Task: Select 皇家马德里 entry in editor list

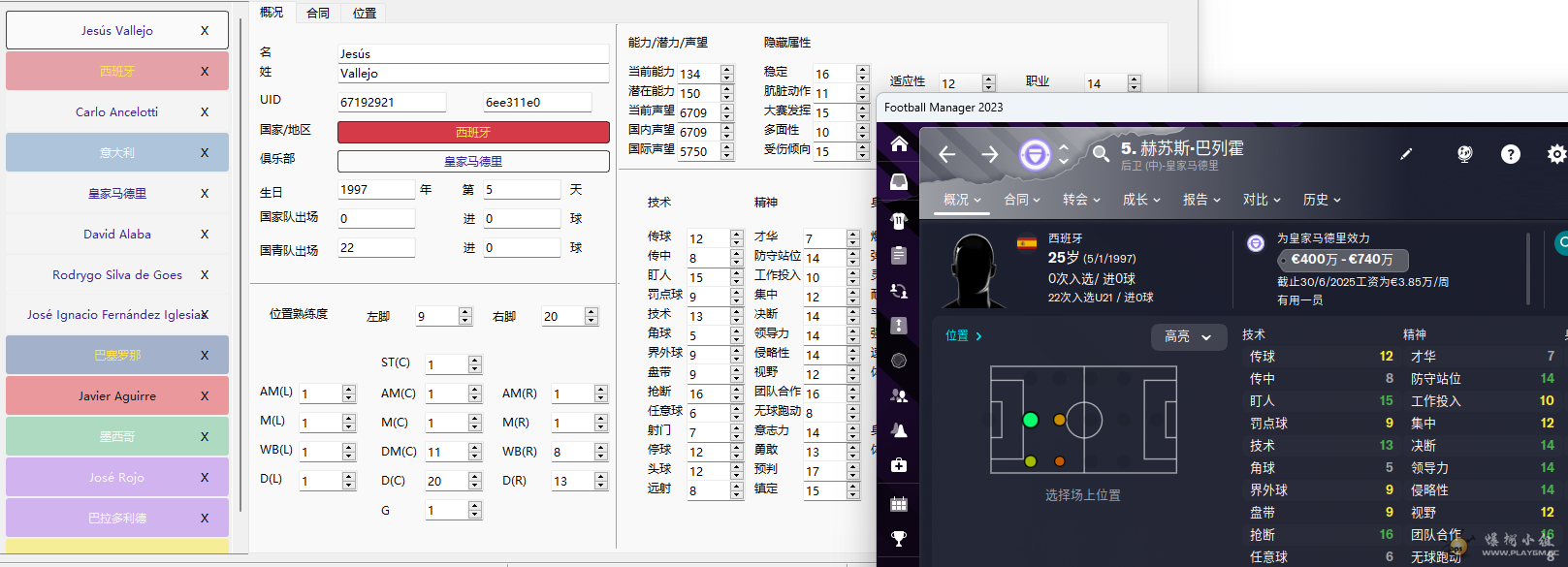Action: (117, 193)
